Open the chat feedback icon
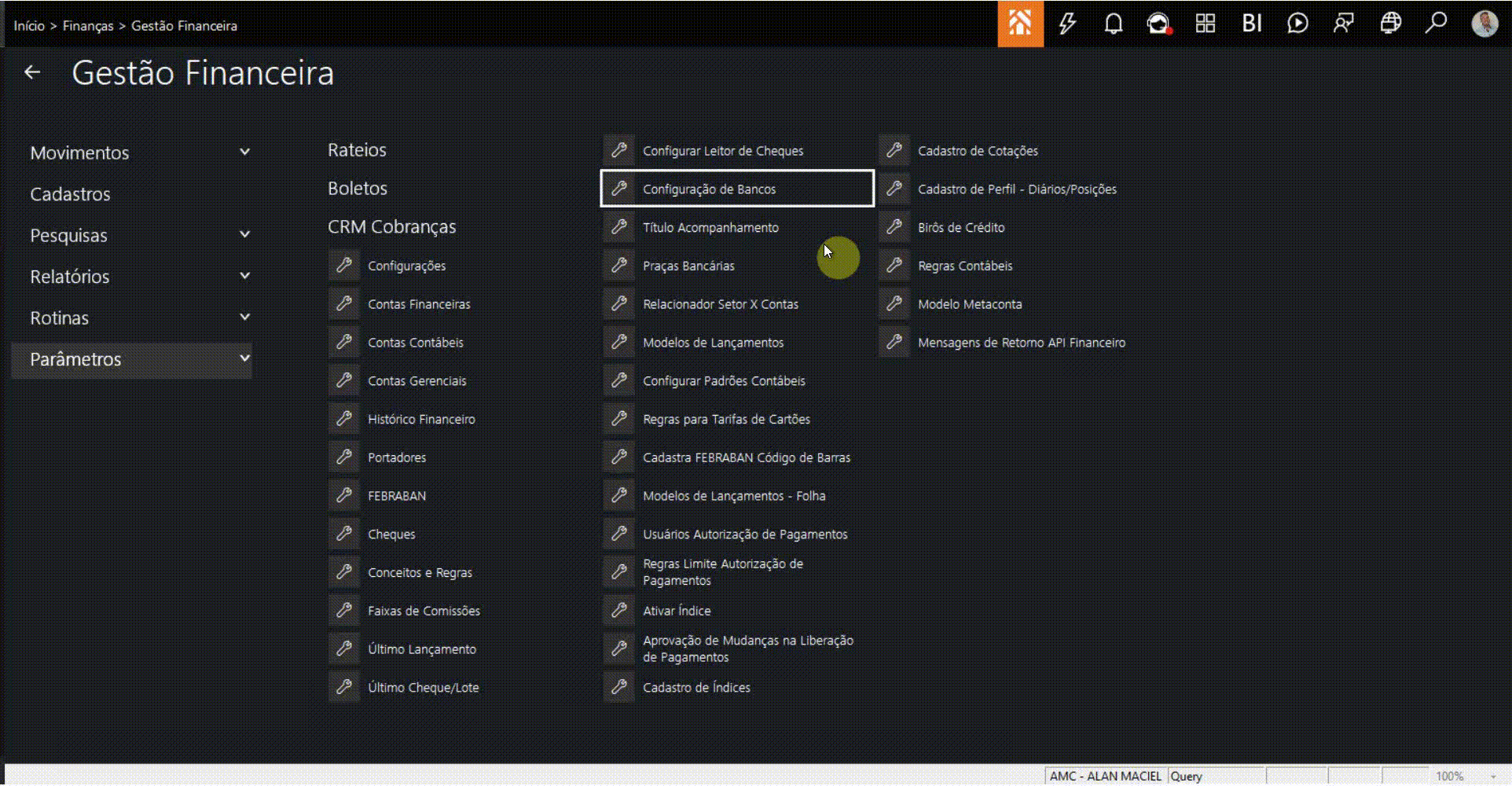This screenshot has width=1512, height=786. (1344, 24)
